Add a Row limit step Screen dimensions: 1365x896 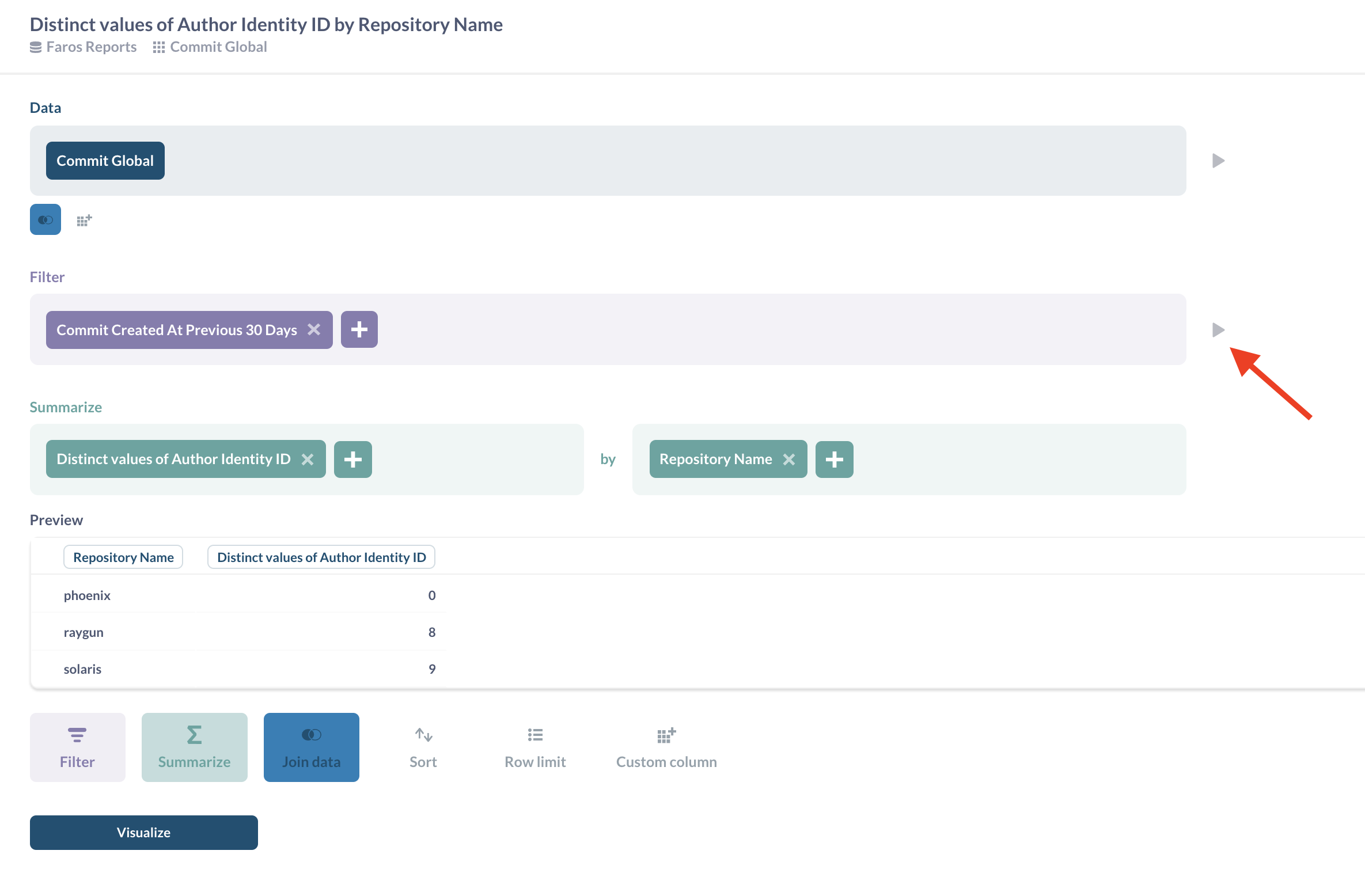coord(535,747)
